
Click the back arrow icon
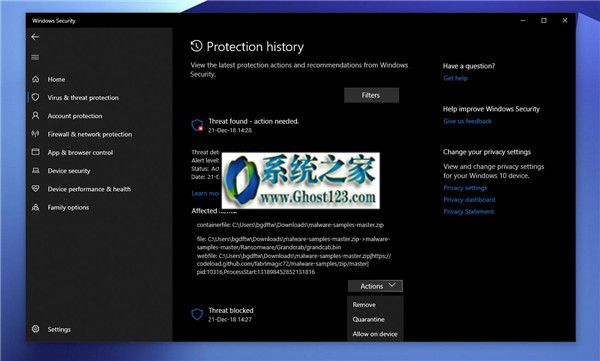pyautogui.click(x=35, y=37)
